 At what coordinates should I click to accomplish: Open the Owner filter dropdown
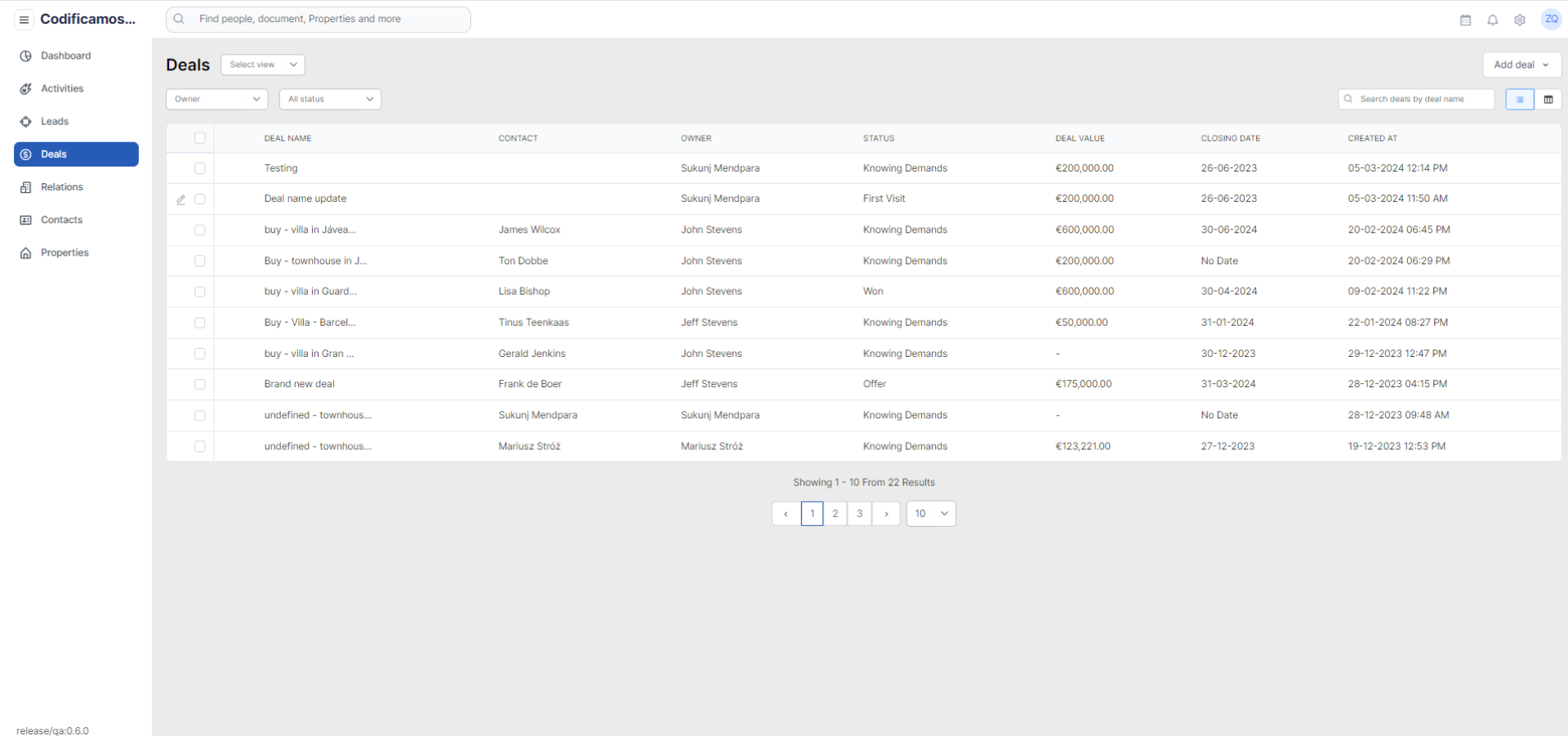click(x=216, y=99)
